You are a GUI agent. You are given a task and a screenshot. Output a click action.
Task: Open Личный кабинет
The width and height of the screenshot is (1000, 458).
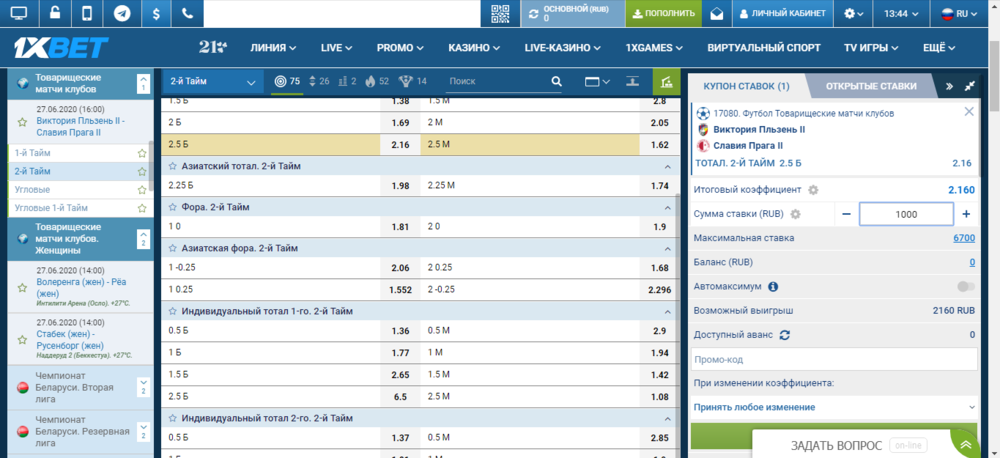coord(783,13)
